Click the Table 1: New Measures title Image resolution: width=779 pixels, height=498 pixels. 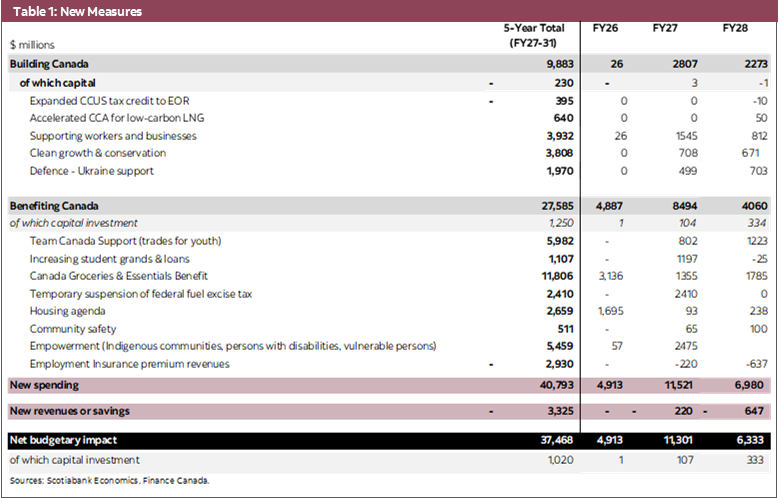(77, 12)
